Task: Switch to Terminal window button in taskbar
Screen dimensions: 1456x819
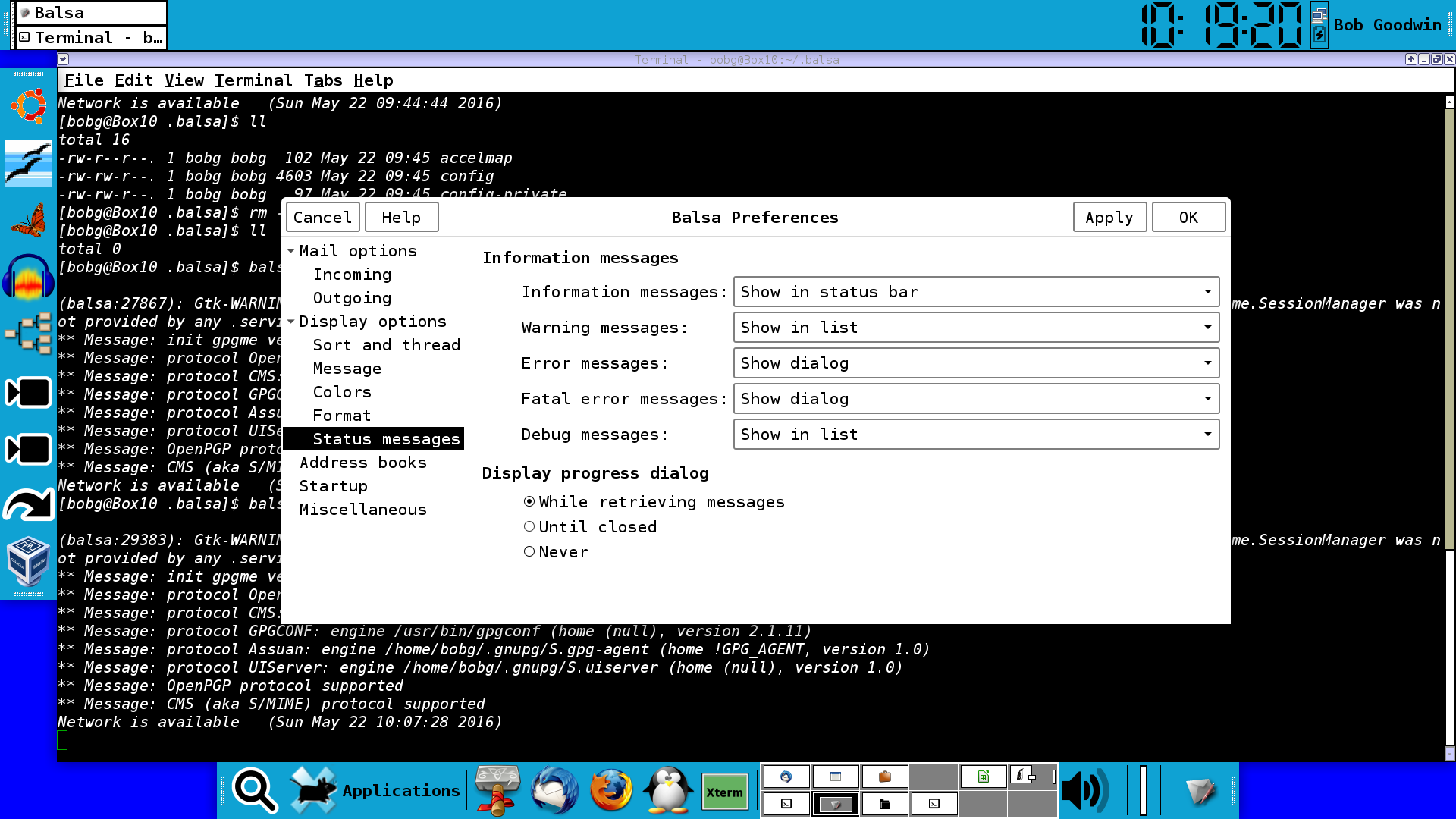Action: (x=91, y=38)
